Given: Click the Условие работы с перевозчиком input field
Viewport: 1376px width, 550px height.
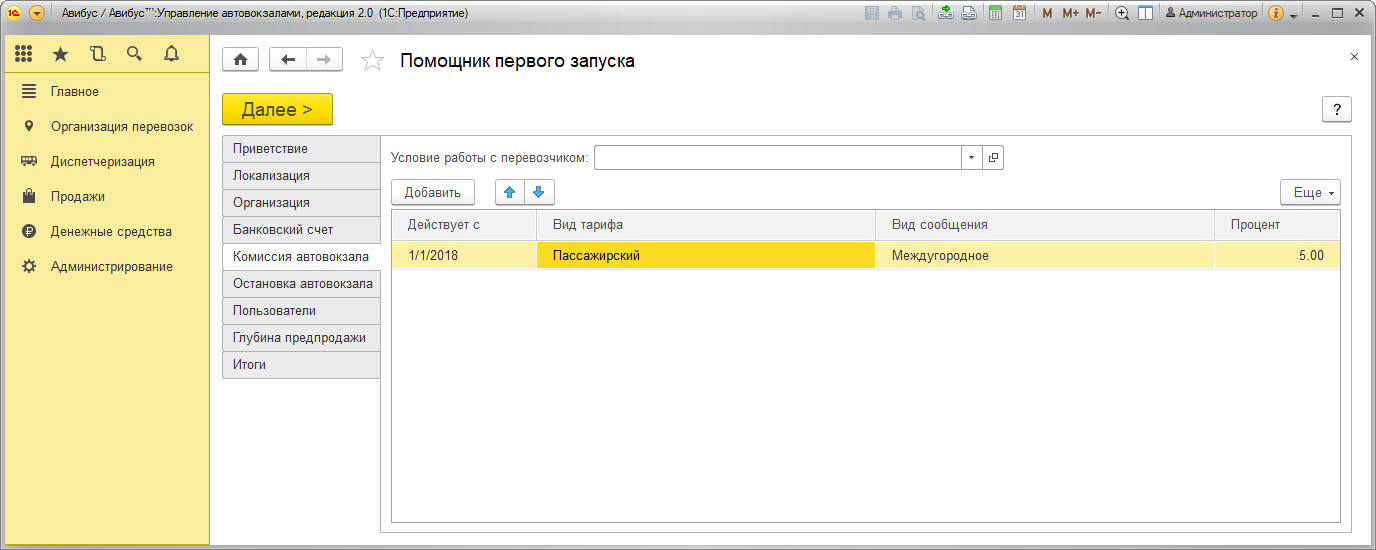Looking at the screenshot, I should point(777,158).
